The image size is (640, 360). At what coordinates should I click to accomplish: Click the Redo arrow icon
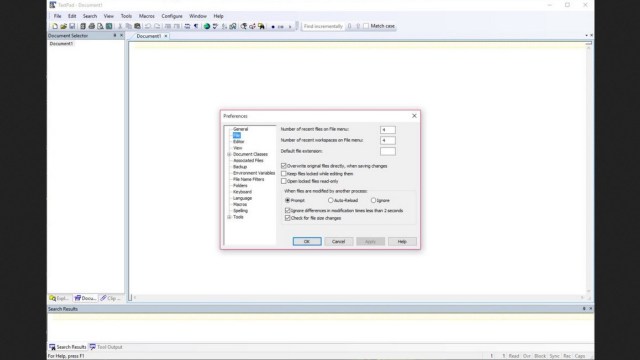click(157, 26)
